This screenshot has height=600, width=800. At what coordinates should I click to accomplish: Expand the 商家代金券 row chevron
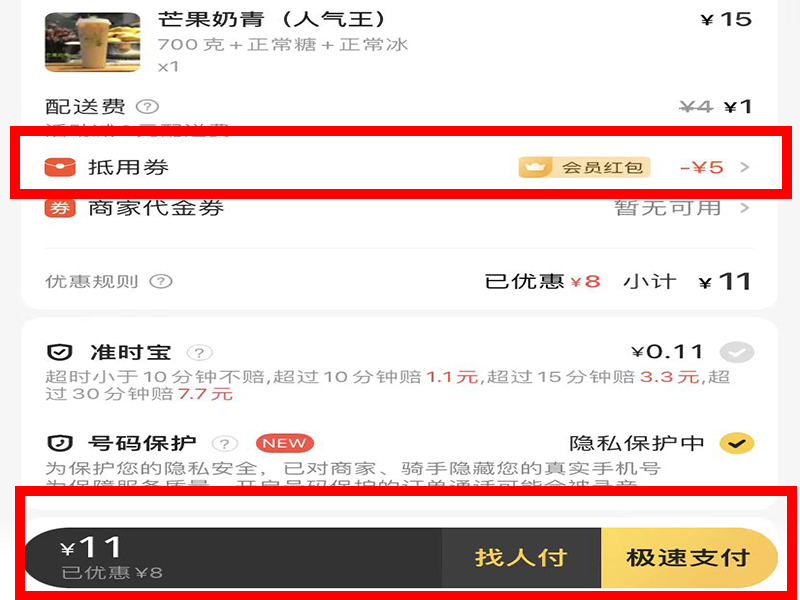coord(745,208)
